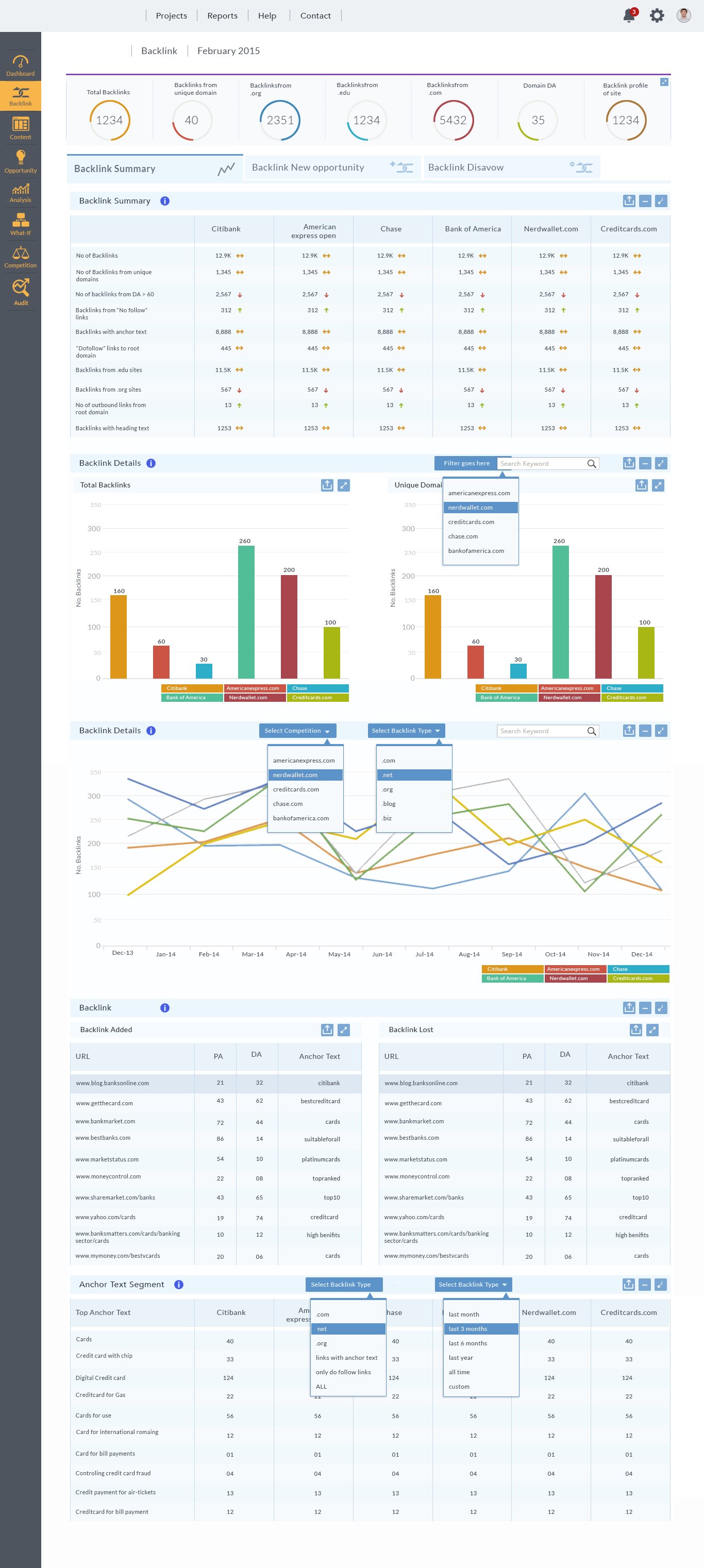Open Select Competition dropdown
The width and height of the screenshot is (704, 1568).
297,731
